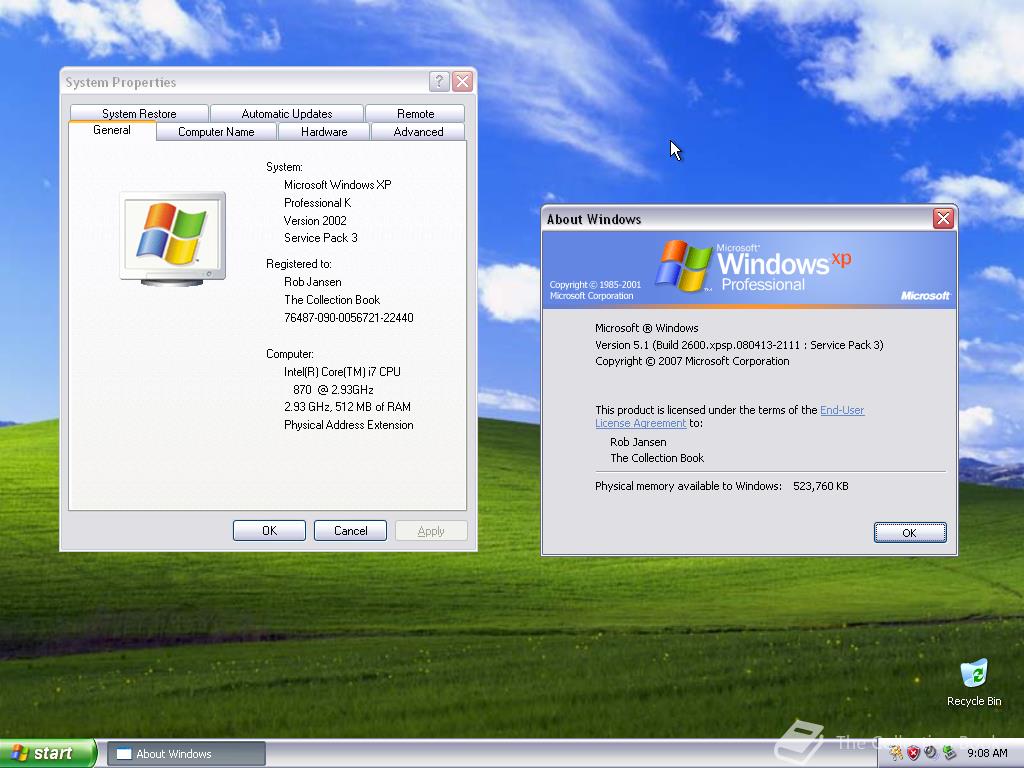Click the '2.93 GHz, 512 MB of RAM' text
The height and width of the screenshot is (768, 1024).
point(347,407)
